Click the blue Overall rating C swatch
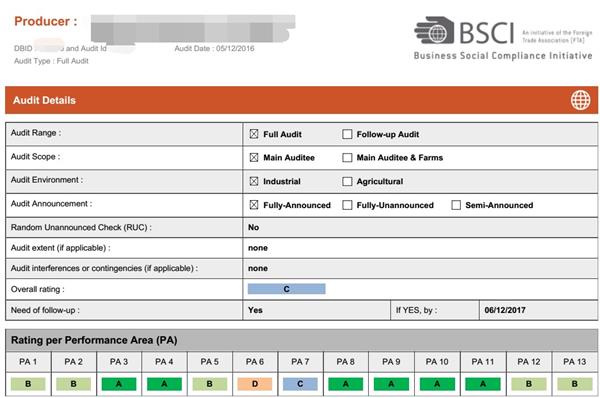The height and width of the screenshot is (398, 600). 287,289
